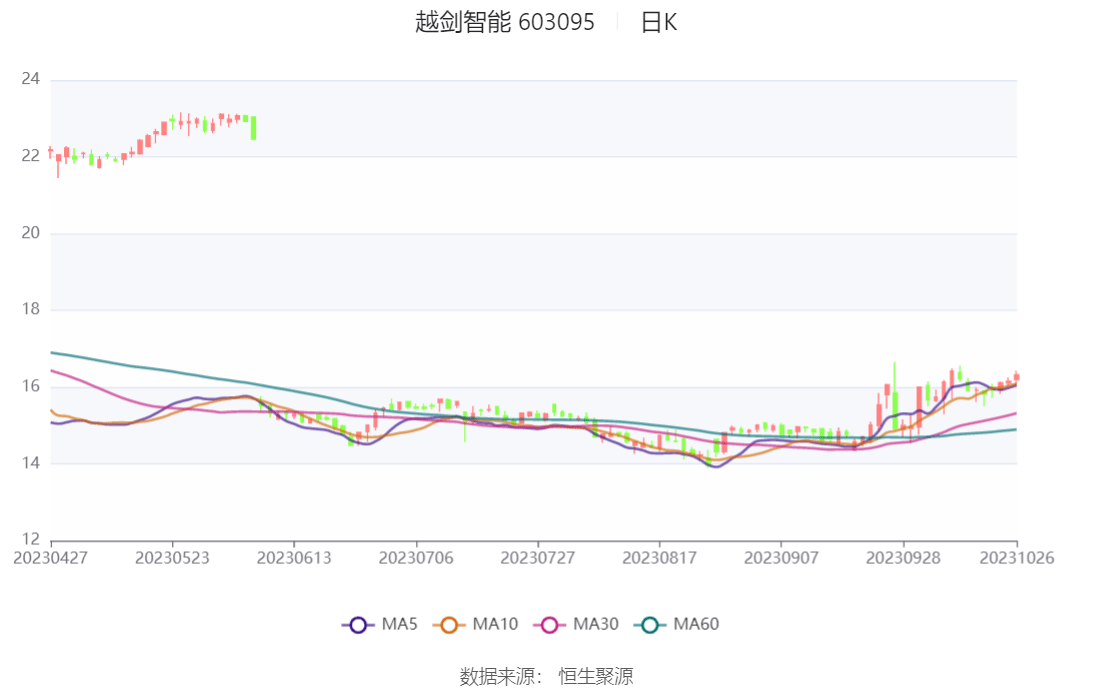This screenshot has height=689, width=1093.
Task: Select the final date label 20231026
Action: [x=1016, y=558]
